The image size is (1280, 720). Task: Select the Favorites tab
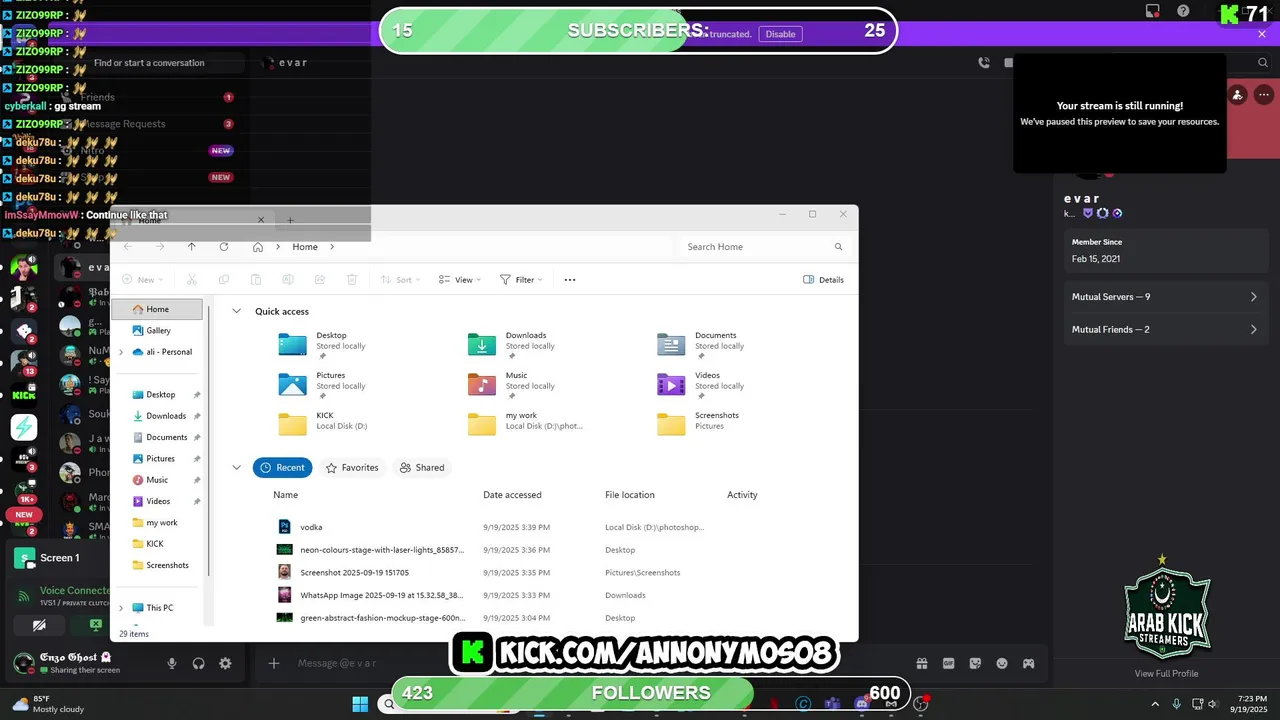click(352, 467)
